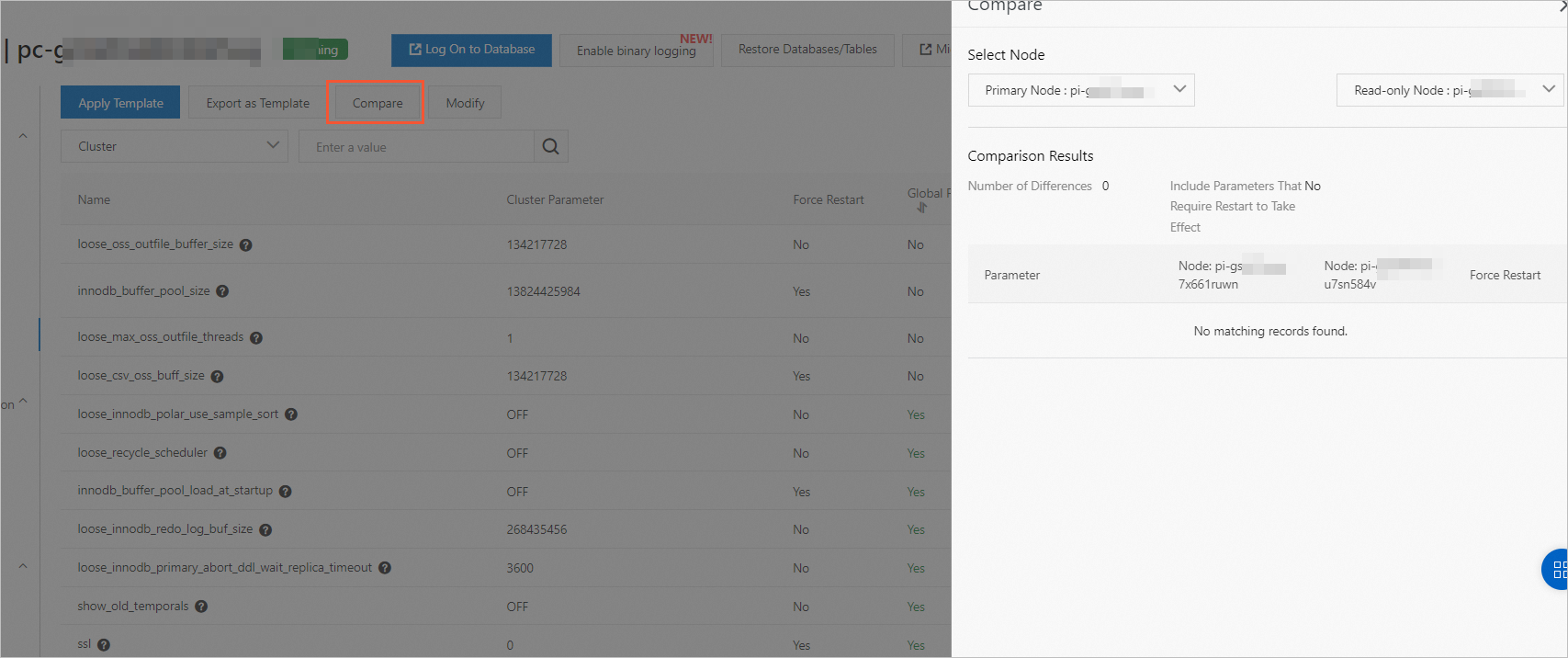This screenshot has height=658, width=1568.
Task: Open the Compare parameters button
Action: (377, 103)
